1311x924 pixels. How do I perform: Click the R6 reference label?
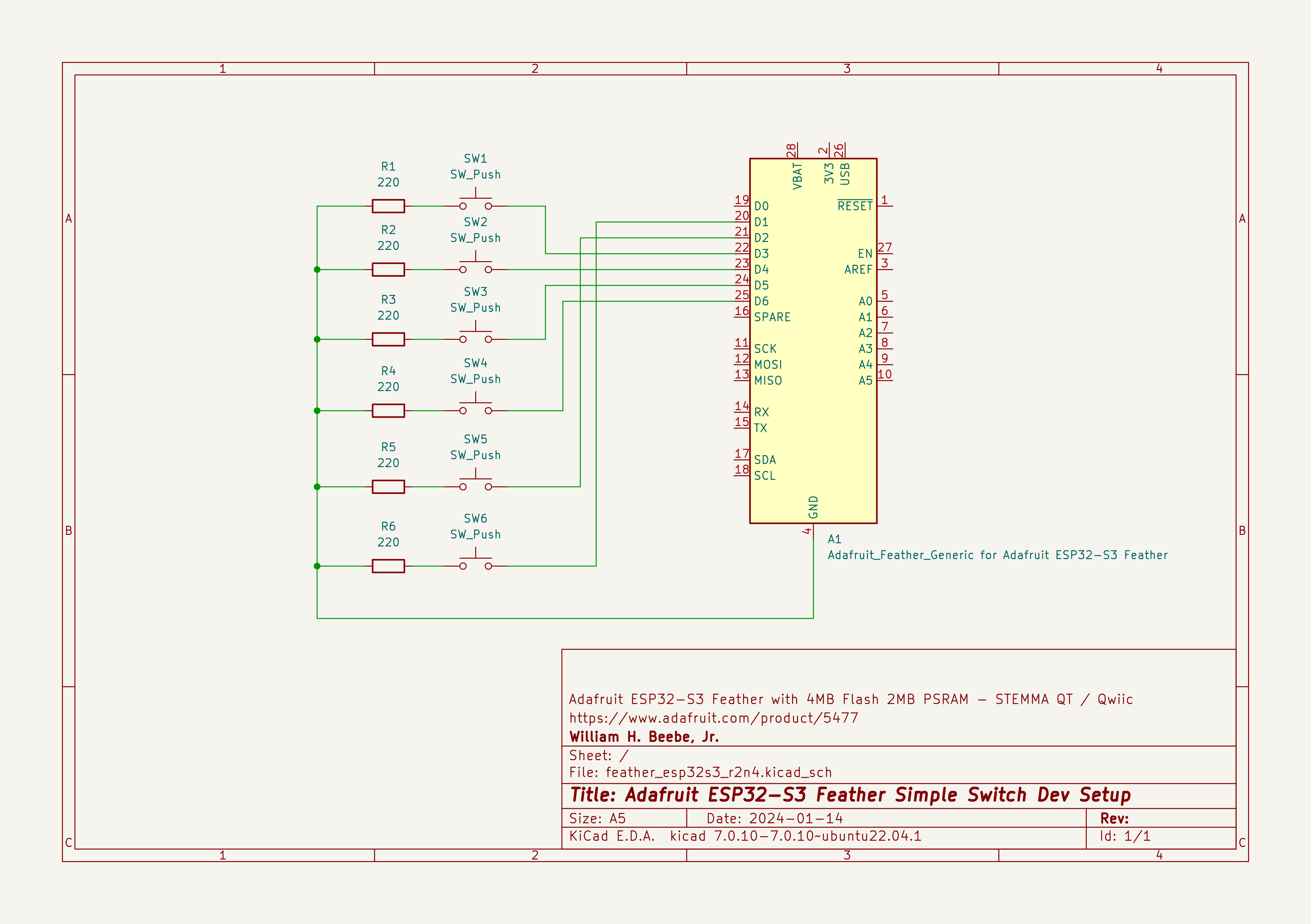(x=388, y=526)
